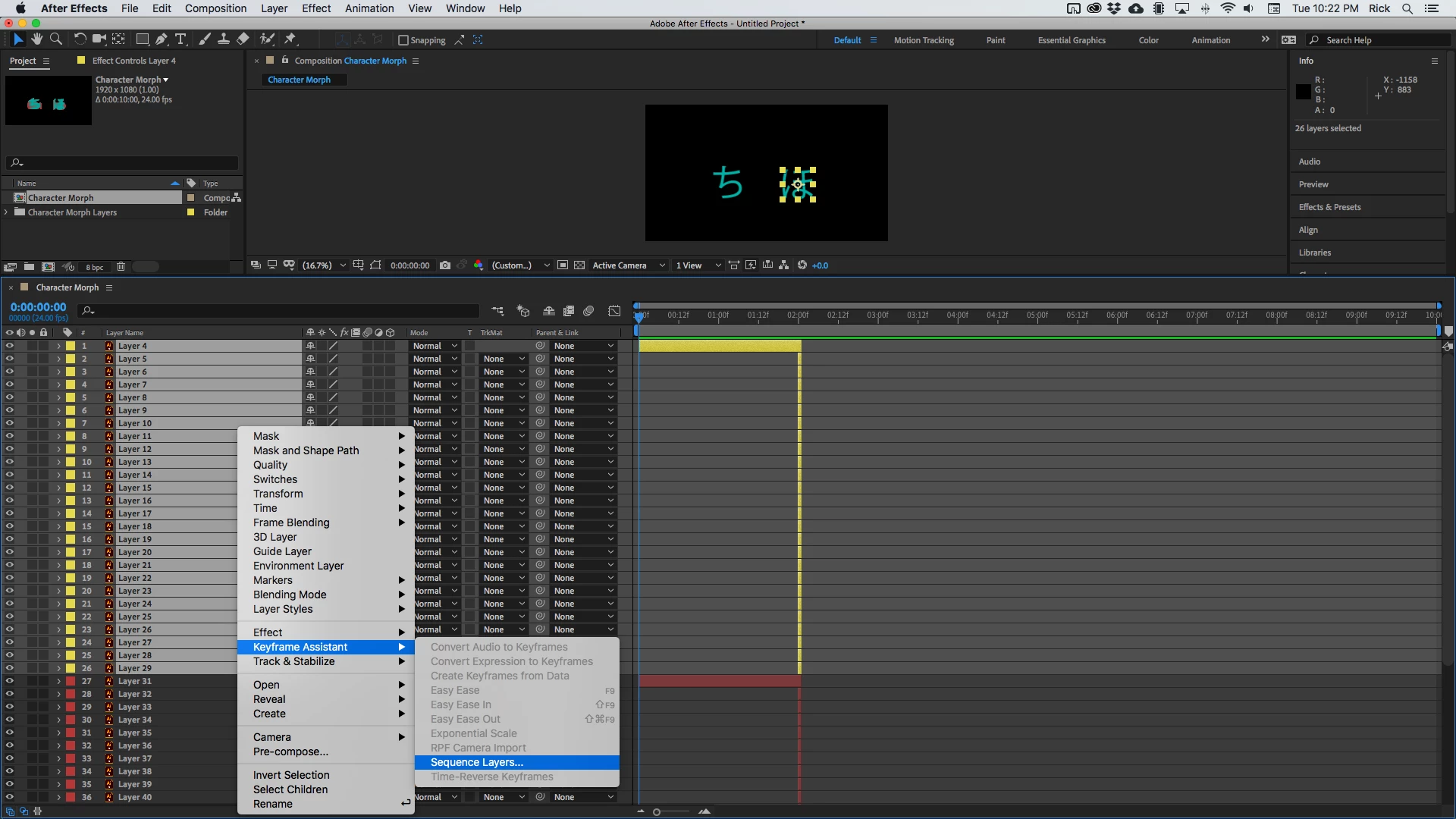Click the Puppet Pin tool
The width and height of the screenshot is (1456, 819).
point(290,39)
